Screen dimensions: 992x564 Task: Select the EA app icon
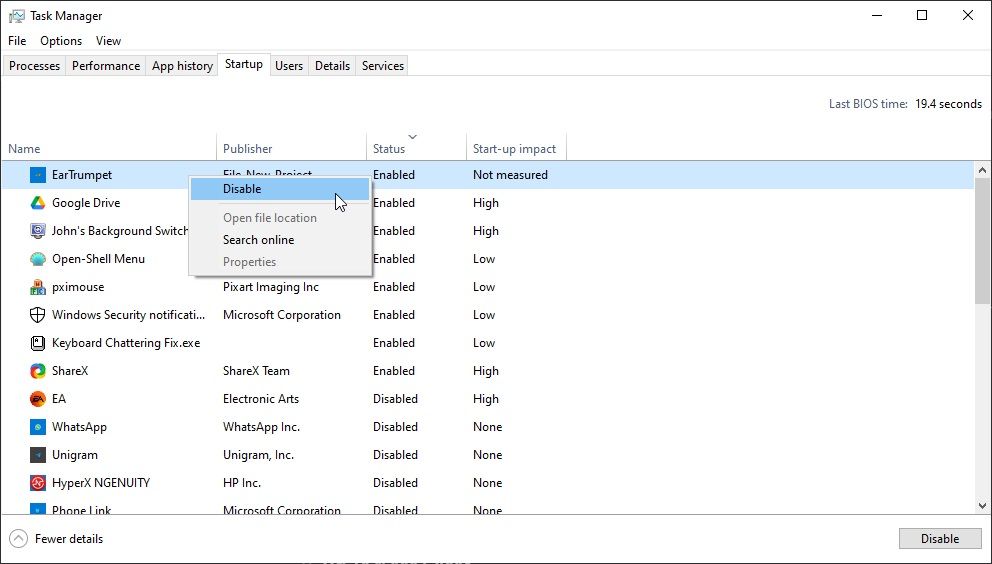[38, 399]
